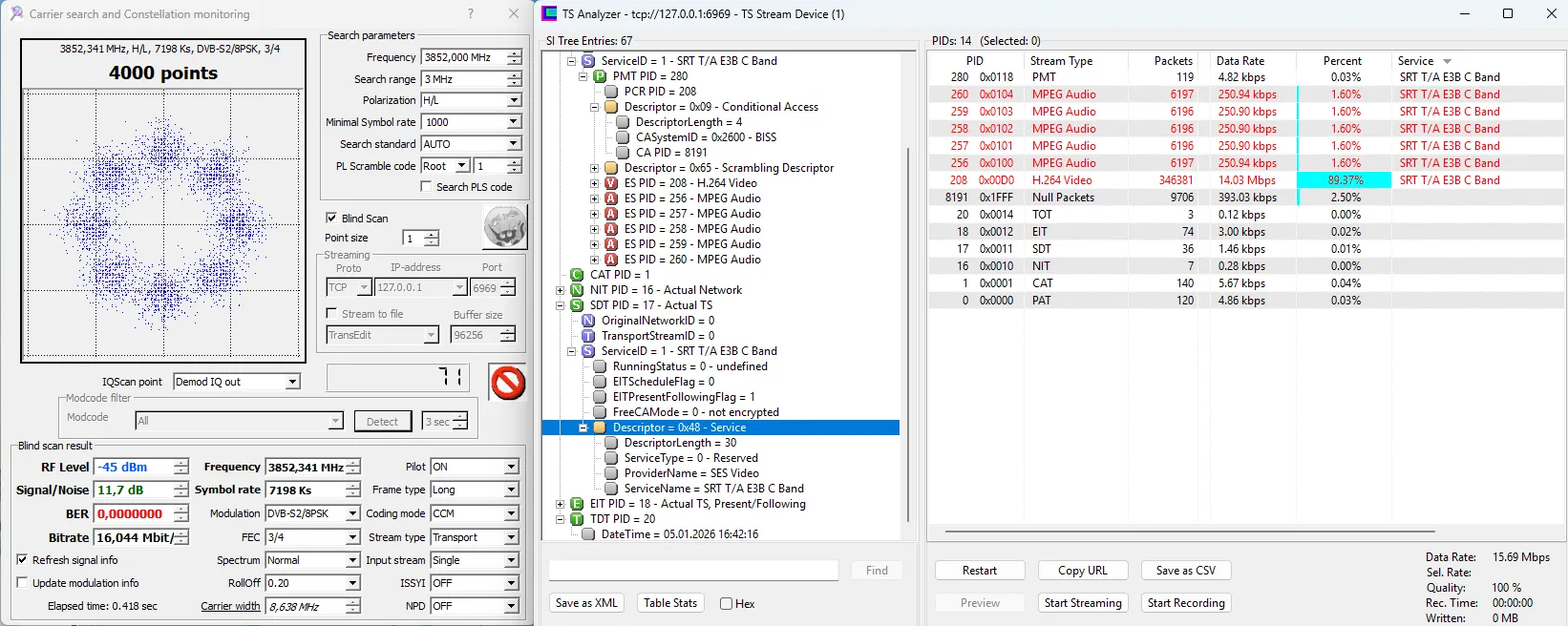Viewport: 1568px width, 626px height.
Task: Click the PMT PID 280 'P' icon
Action: [600, 76]
